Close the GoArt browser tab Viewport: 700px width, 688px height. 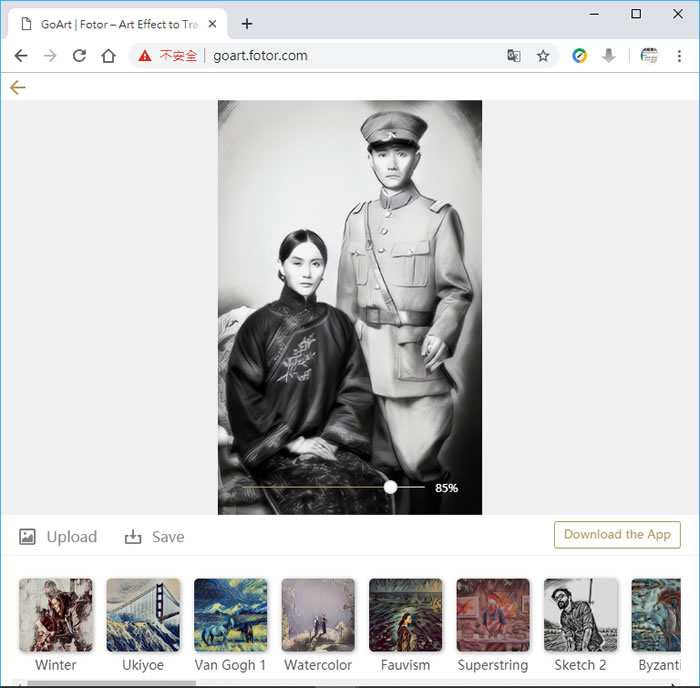click(212, 24)
